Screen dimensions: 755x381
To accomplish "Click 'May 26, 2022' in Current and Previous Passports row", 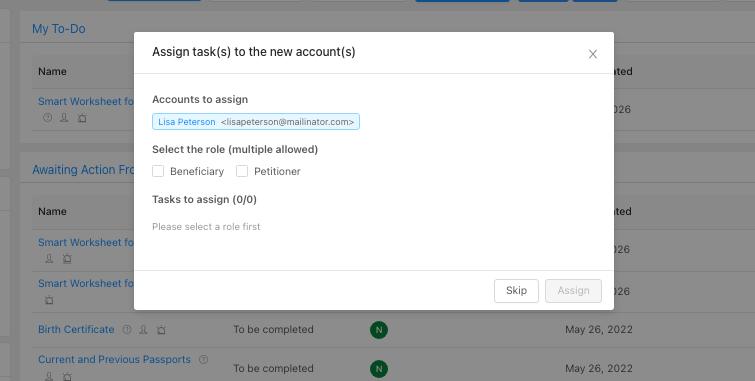I will (x=599, y=368).
